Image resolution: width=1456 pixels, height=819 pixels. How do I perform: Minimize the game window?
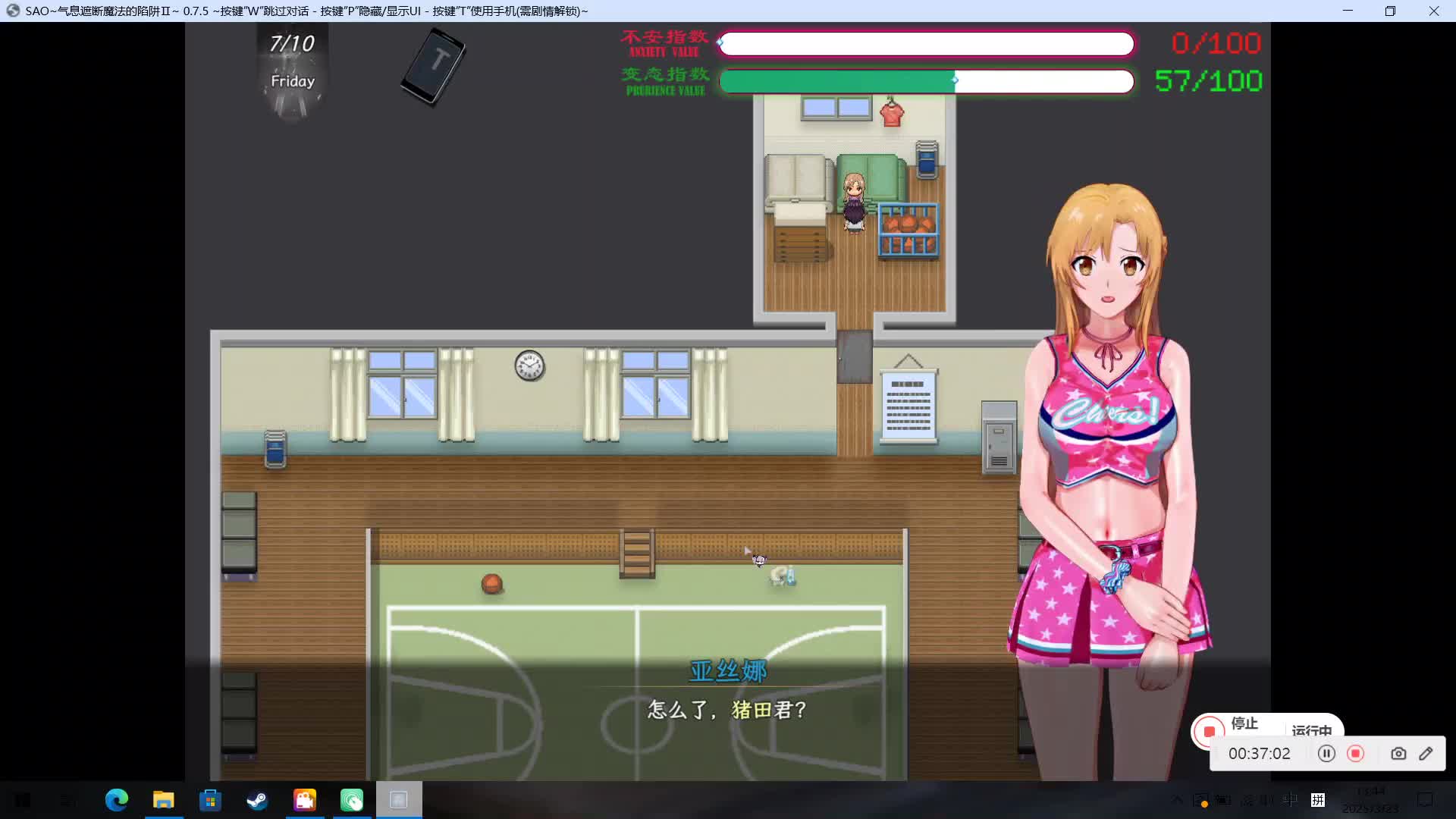pyautogui.click(x=1348, y=11)
